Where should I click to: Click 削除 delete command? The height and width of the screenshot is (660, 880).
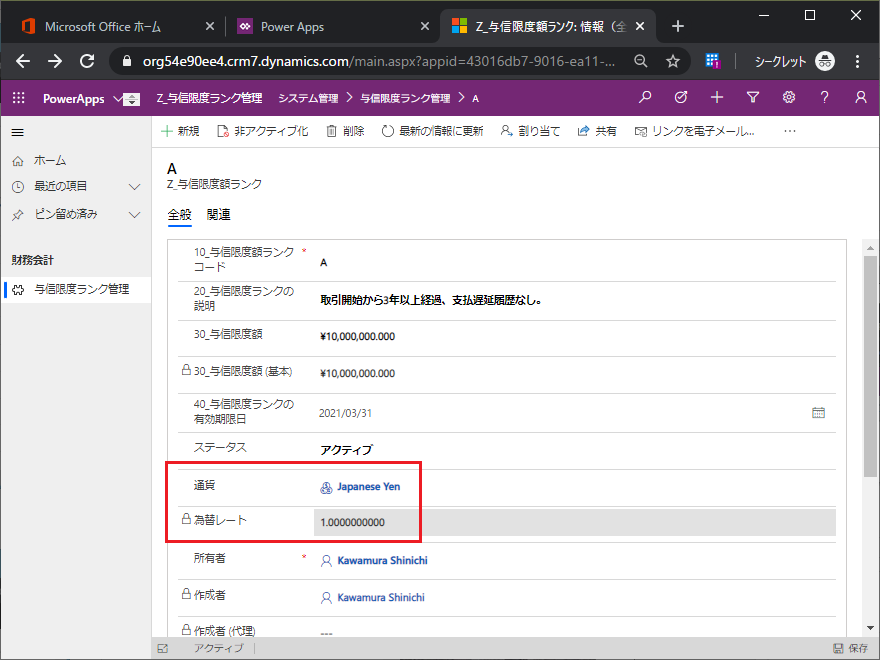pos(346,131)
